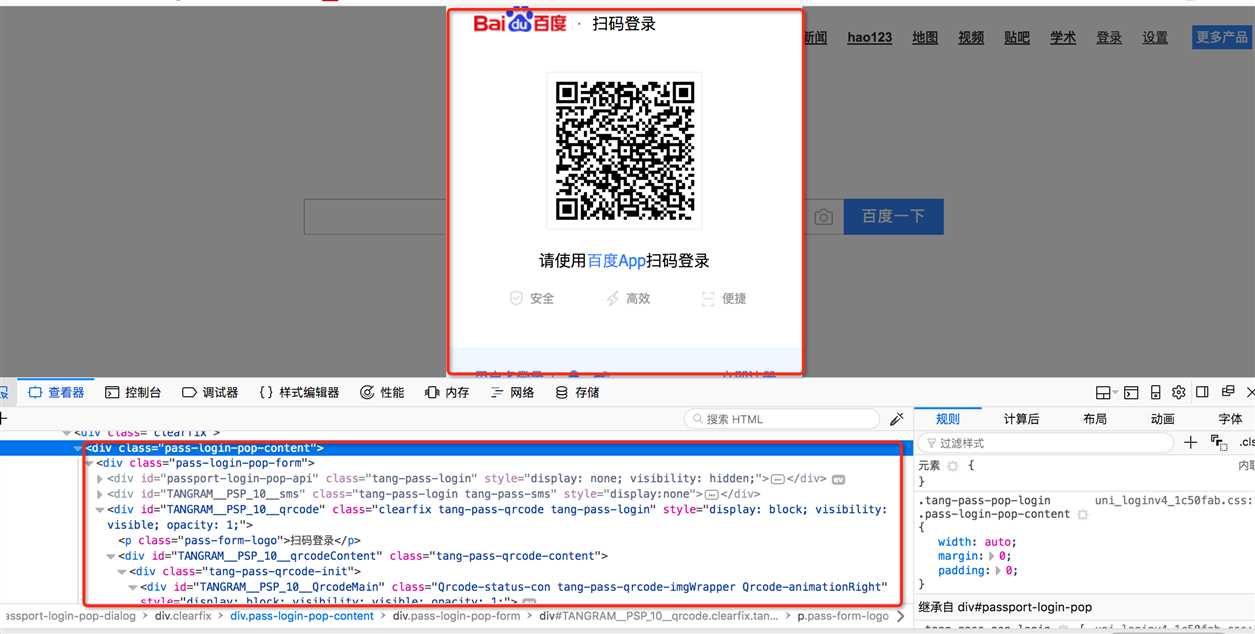Image resolution: width=1255 pixels, height=634 pixels.
Task: Open the 查看器 inspector tab
Action: 57,393
